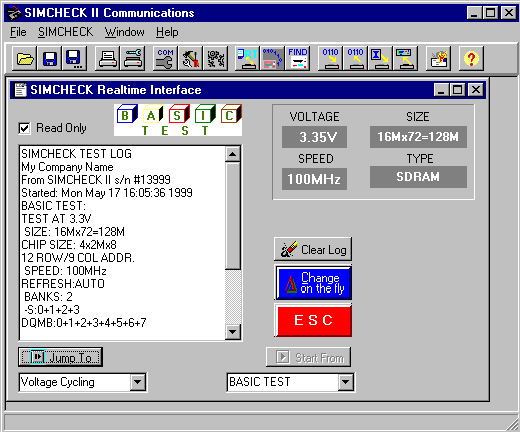The image size is (520, 432).
Task: Click the BASIC TEST blocks logo
Action: [178, 120]
